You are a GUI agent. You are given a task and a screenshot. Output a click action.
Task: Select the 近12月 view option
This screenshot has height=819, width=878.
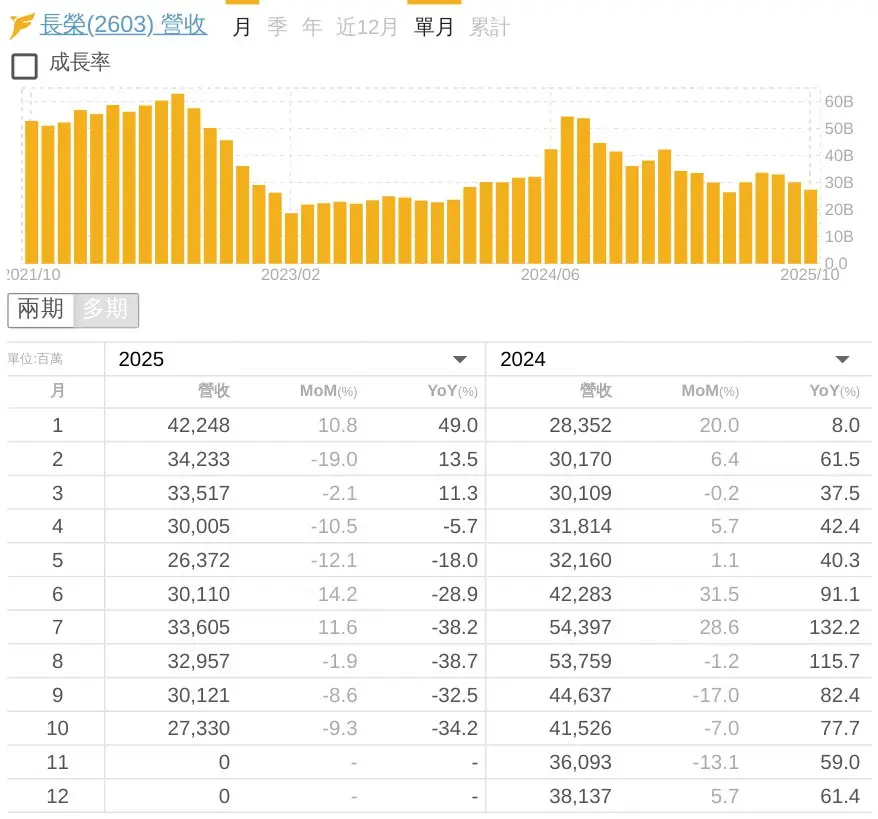(x=366, y=27)
